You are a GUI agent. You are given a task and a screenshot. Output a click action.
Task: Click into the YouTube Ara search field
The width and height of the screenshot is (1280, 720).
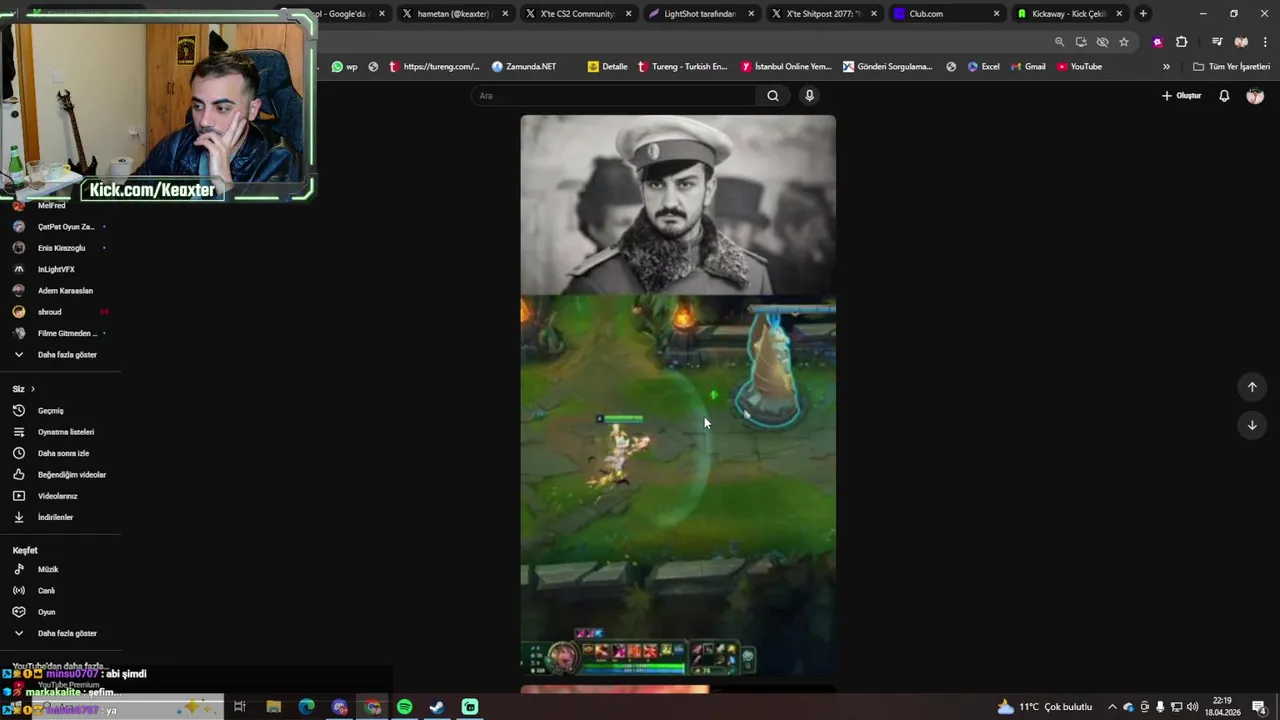615,96
